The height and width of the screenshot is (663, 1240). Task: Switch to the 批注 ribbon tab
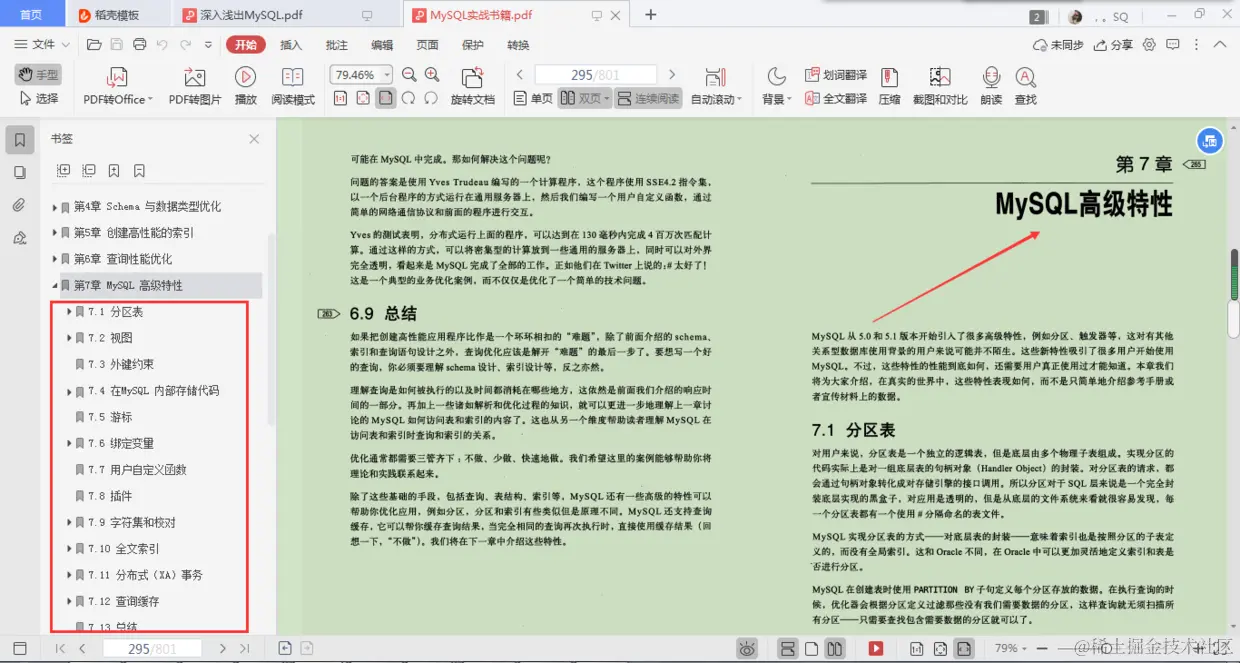337,45
